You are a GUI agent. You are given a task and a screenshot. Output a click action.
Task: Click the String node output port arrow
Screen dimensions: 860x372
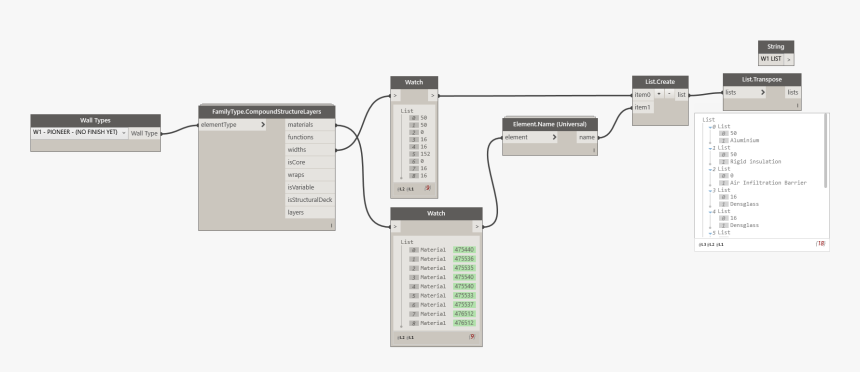(789, 59)
